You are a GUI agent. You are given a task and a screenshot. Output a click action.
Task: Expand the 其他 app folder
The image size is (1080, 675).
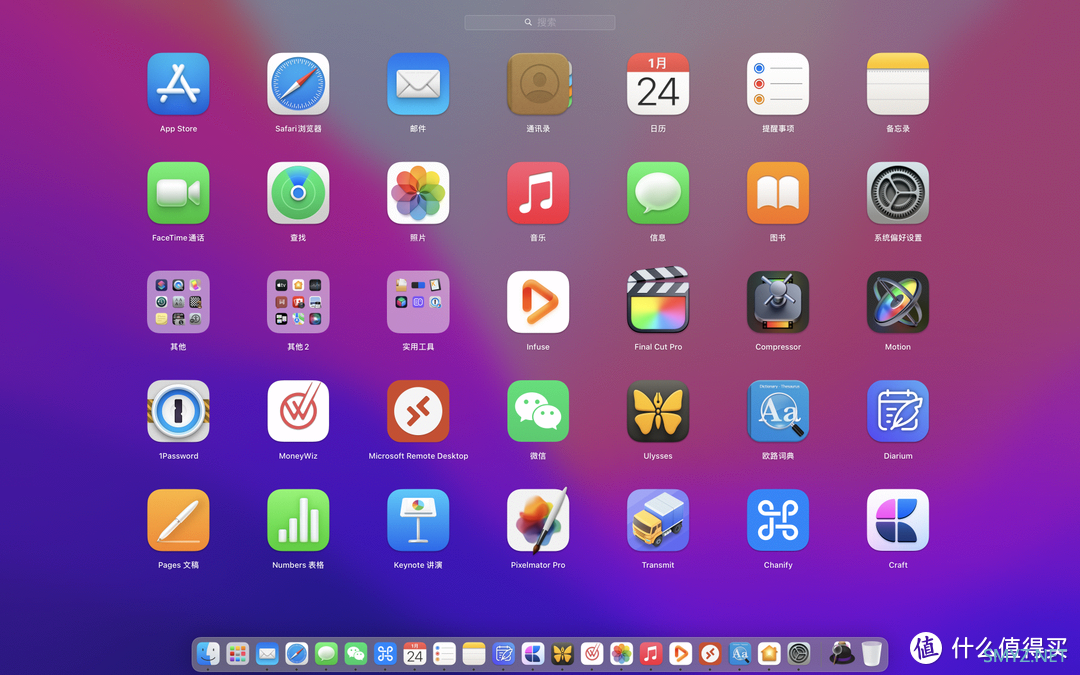click(178, 302)
